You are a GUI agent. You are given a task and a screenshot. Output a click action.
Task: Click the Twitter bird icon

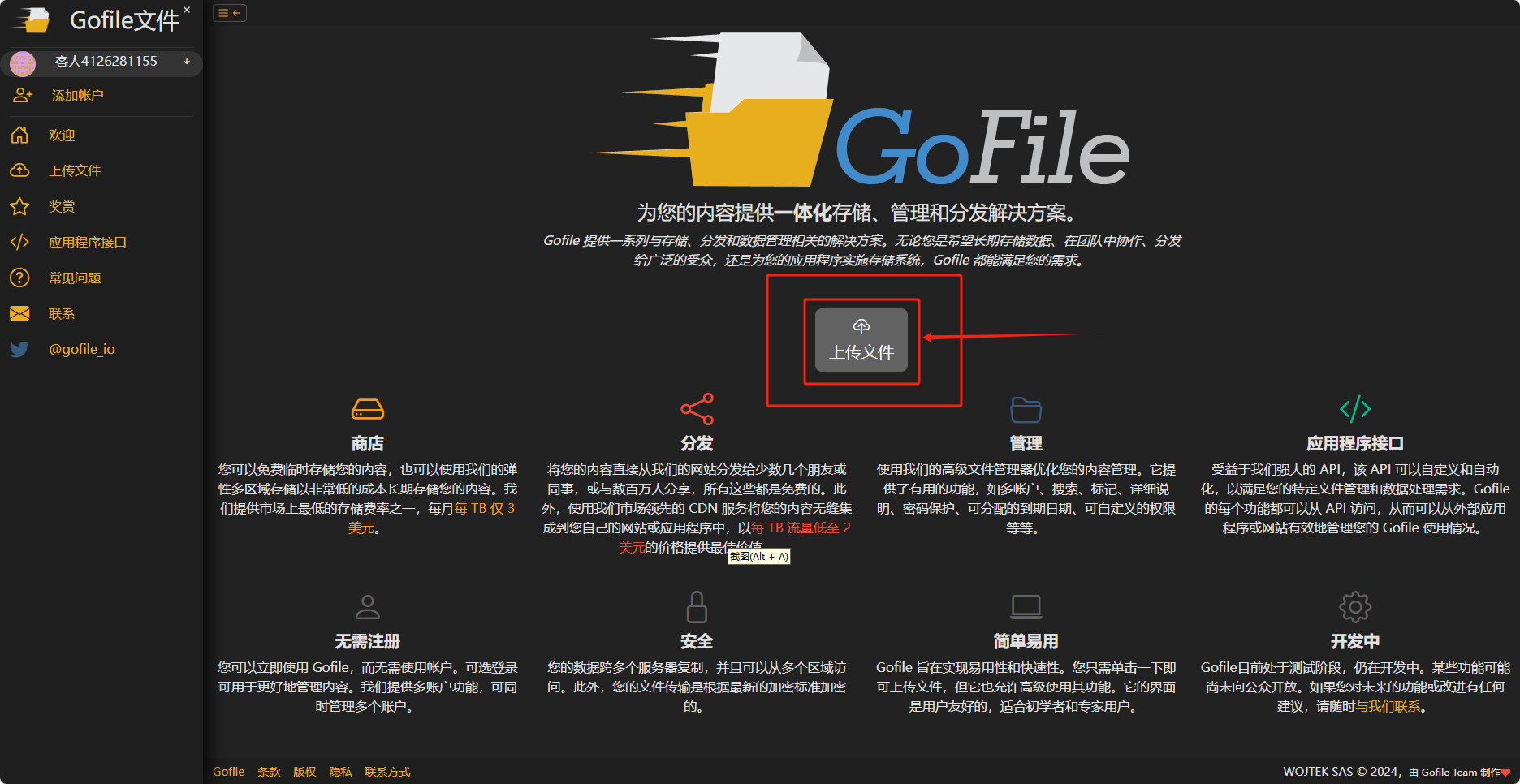point(19,350)
